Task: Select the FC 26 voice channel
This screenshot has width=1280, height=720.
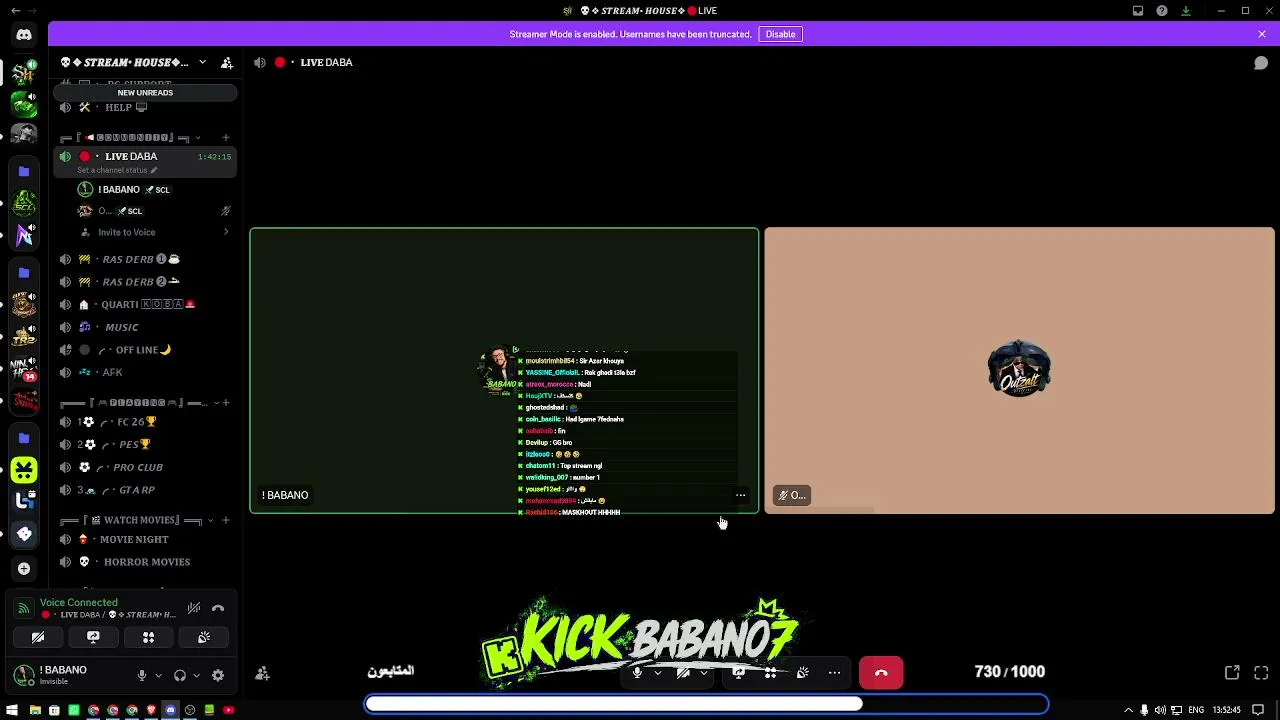Action: [145, 422]
